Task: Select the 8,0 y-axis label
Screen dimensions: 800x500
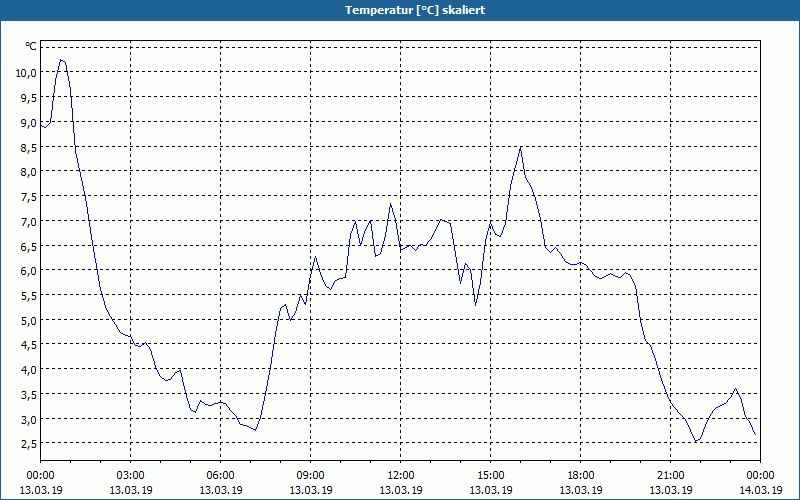Action: (29, 172)
